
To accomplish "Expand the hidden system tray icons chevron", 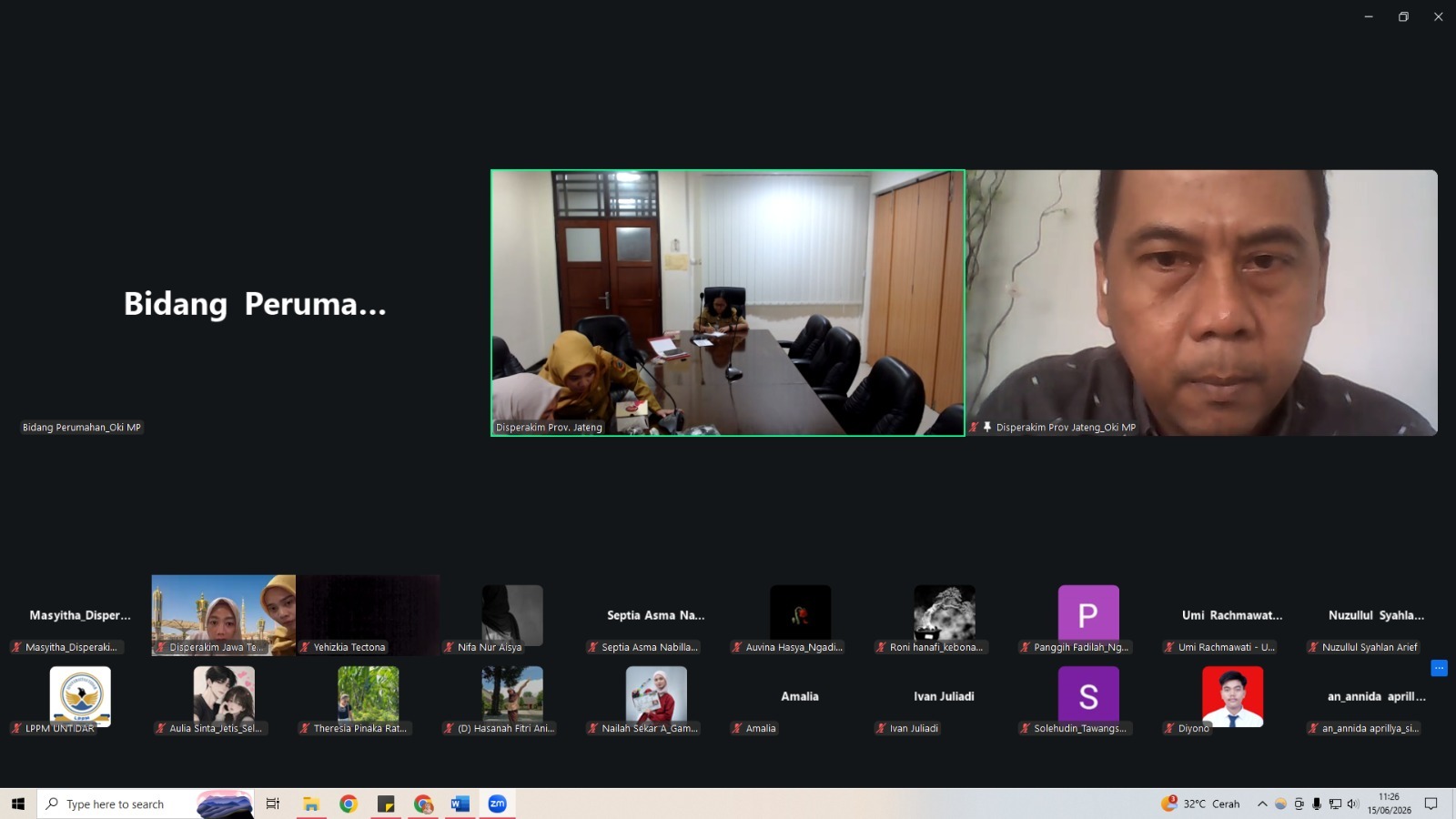I will pos(1262,804).
